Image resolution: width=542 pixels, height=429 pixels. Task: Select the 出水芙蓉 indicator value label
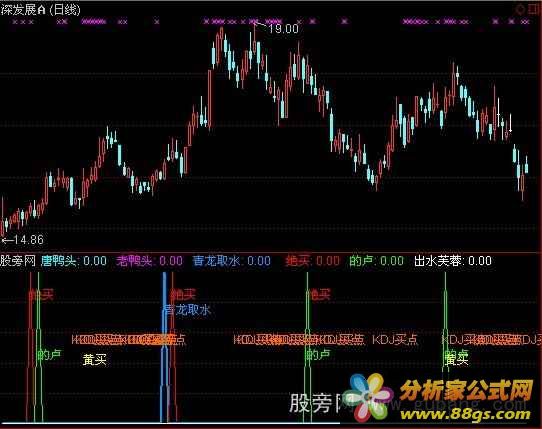tap(453, 261)
